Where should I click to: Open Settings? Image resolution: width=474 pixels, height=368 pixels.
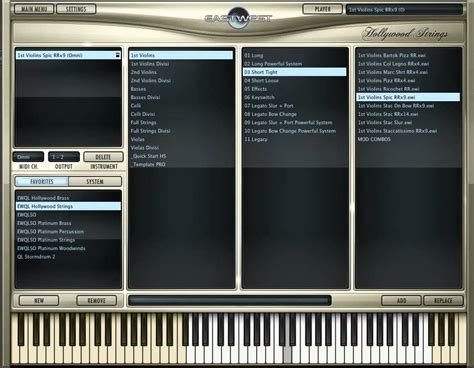pyautogui.click(x=76, y=9)
